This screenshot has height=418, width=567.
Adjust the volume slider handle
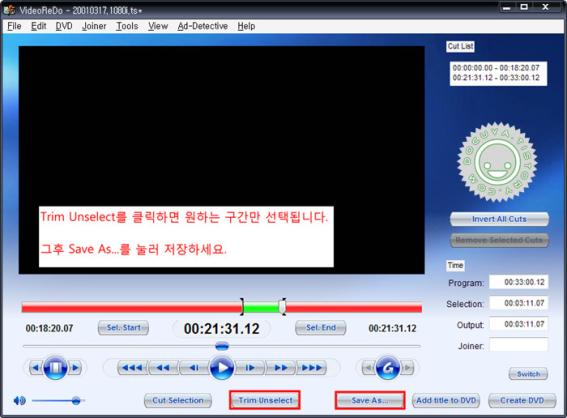click(76, 400)
